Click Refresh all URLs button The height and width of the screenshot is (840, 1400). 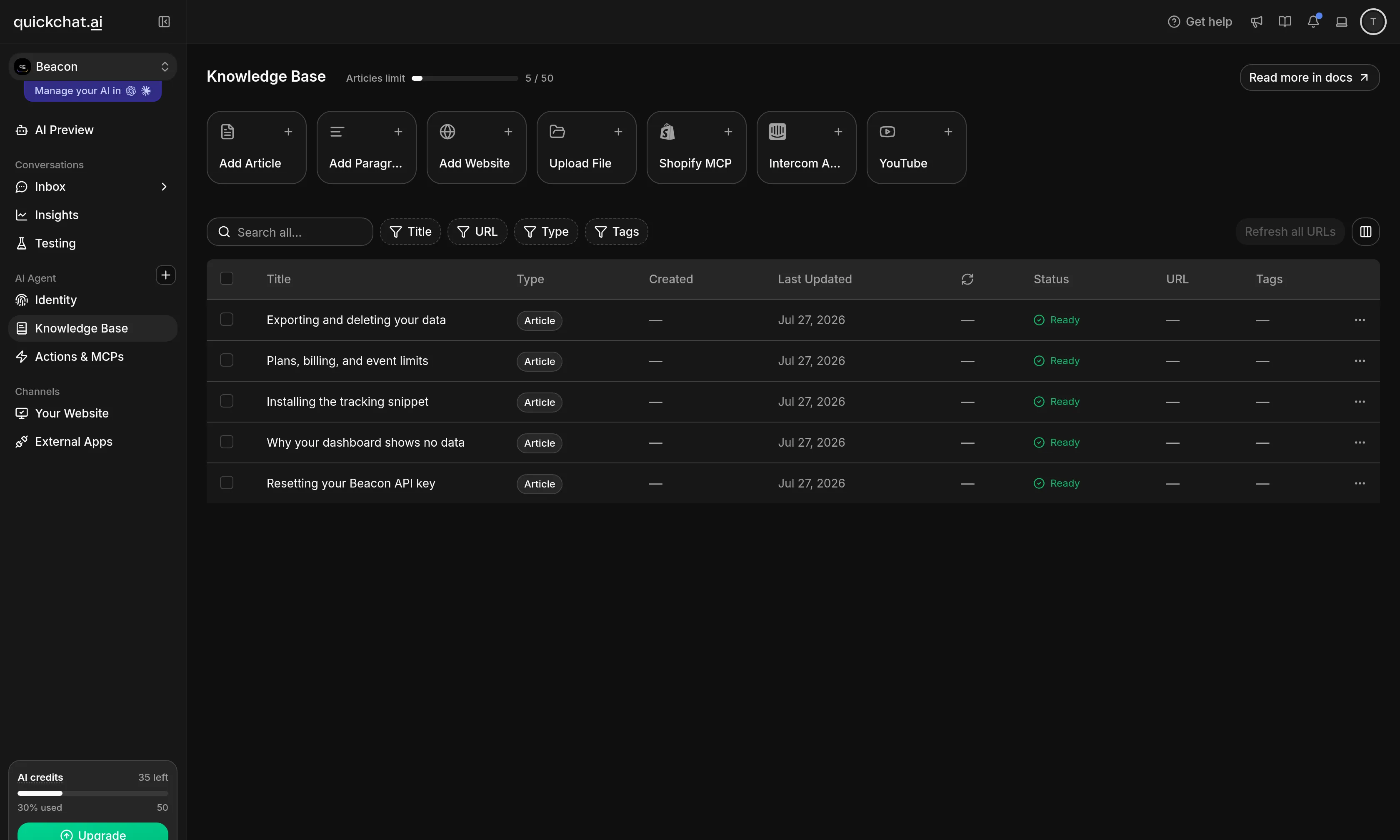click(x=1290, y=232)
